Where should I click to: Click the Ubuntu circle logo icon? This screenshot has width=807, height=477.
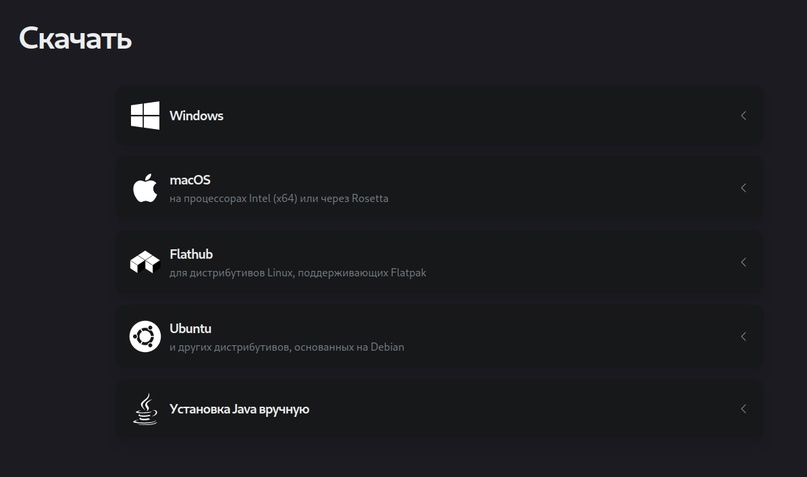click(145, 336)
